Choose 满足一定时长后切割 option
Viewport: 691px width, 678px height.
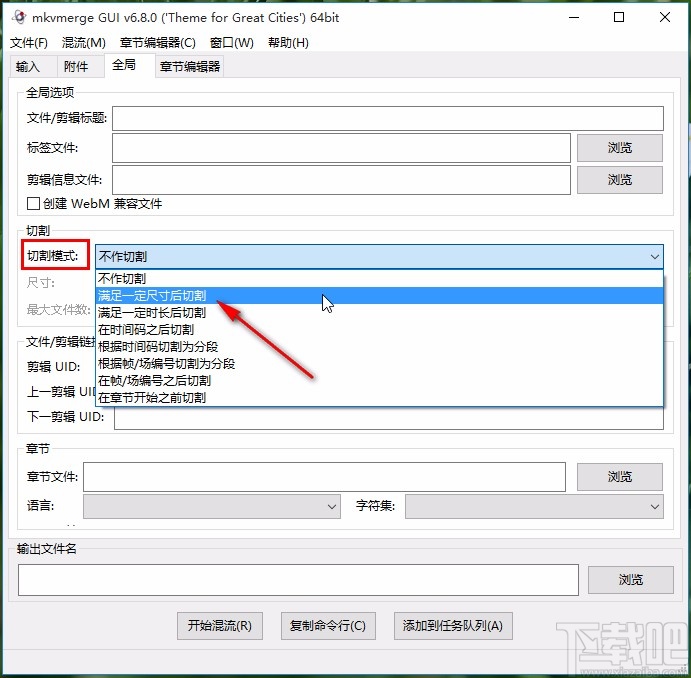[379, 313]
